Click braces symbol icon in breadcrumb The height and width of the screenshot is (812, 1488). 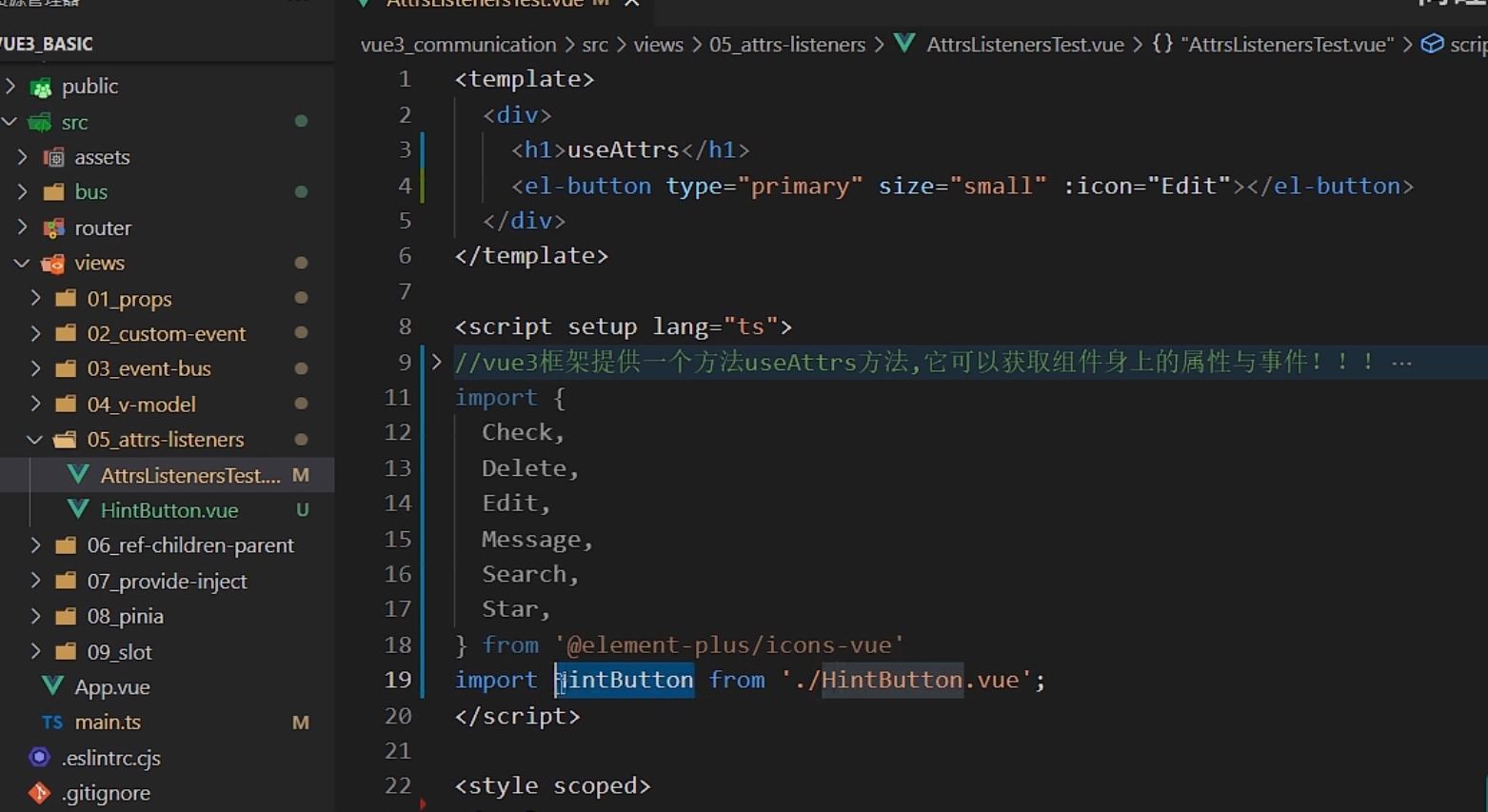[x=1162, y=44]
